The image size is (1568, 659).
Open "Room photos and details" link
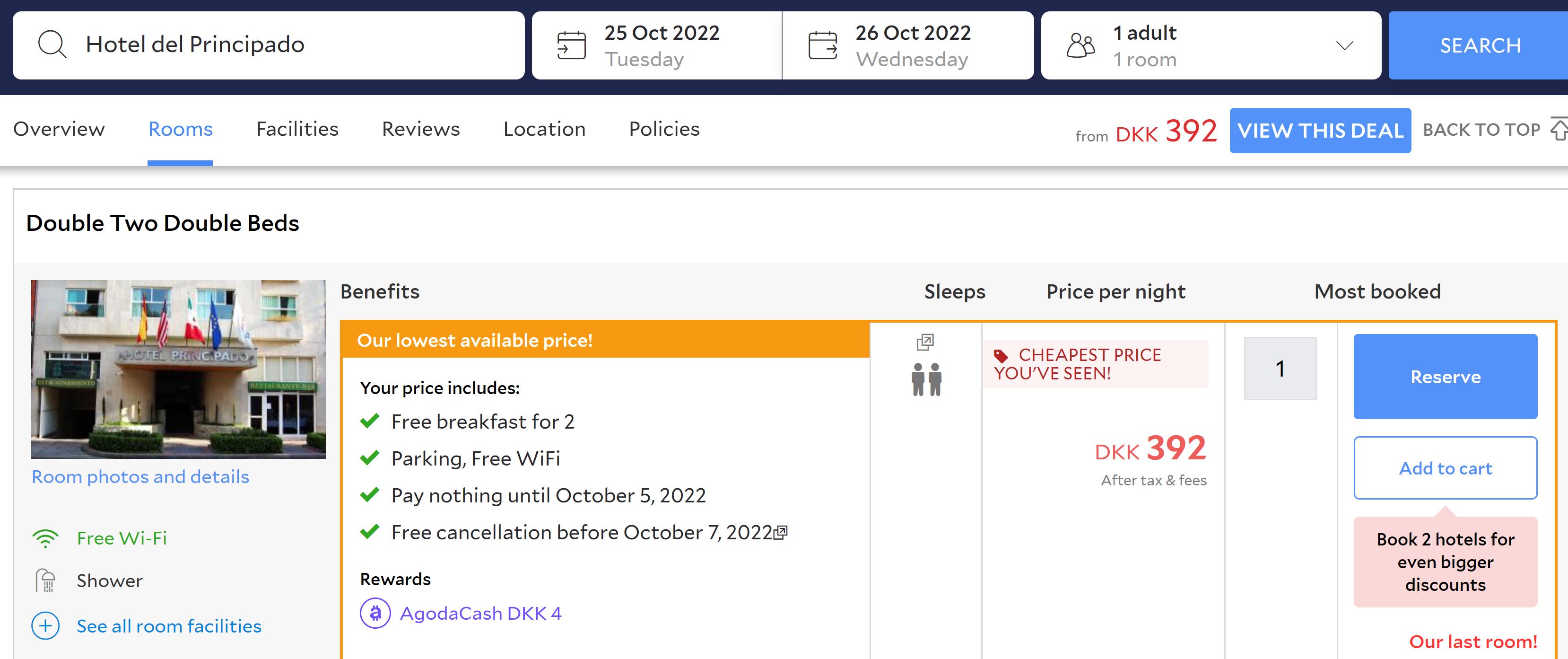pos(140,476)
